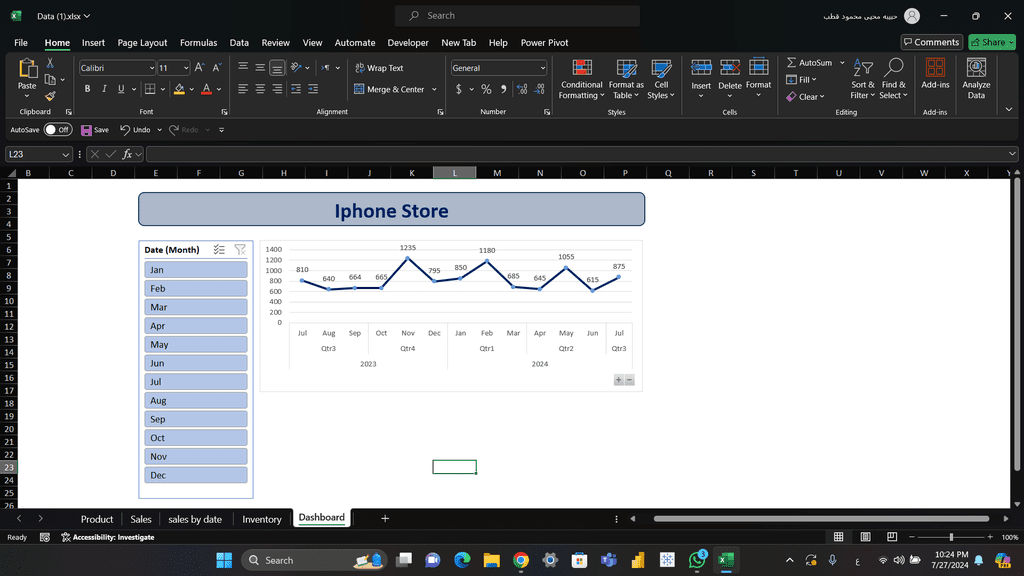Open the File menu
This screenshot has height=576, width=1024.
click(x=21, y=42)
